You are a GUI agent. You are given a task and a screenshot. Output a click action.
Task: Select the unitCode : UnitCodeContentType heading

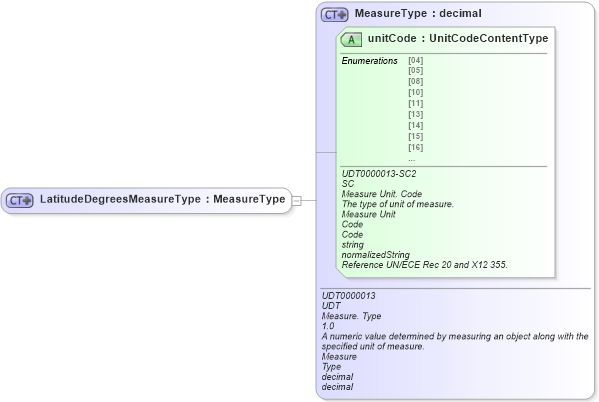click(x=458, y=38)
